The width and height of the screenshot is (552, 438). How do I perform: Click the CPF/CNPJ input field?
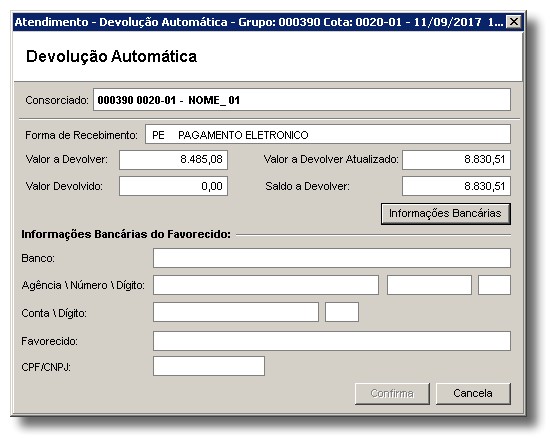point(209,366)
